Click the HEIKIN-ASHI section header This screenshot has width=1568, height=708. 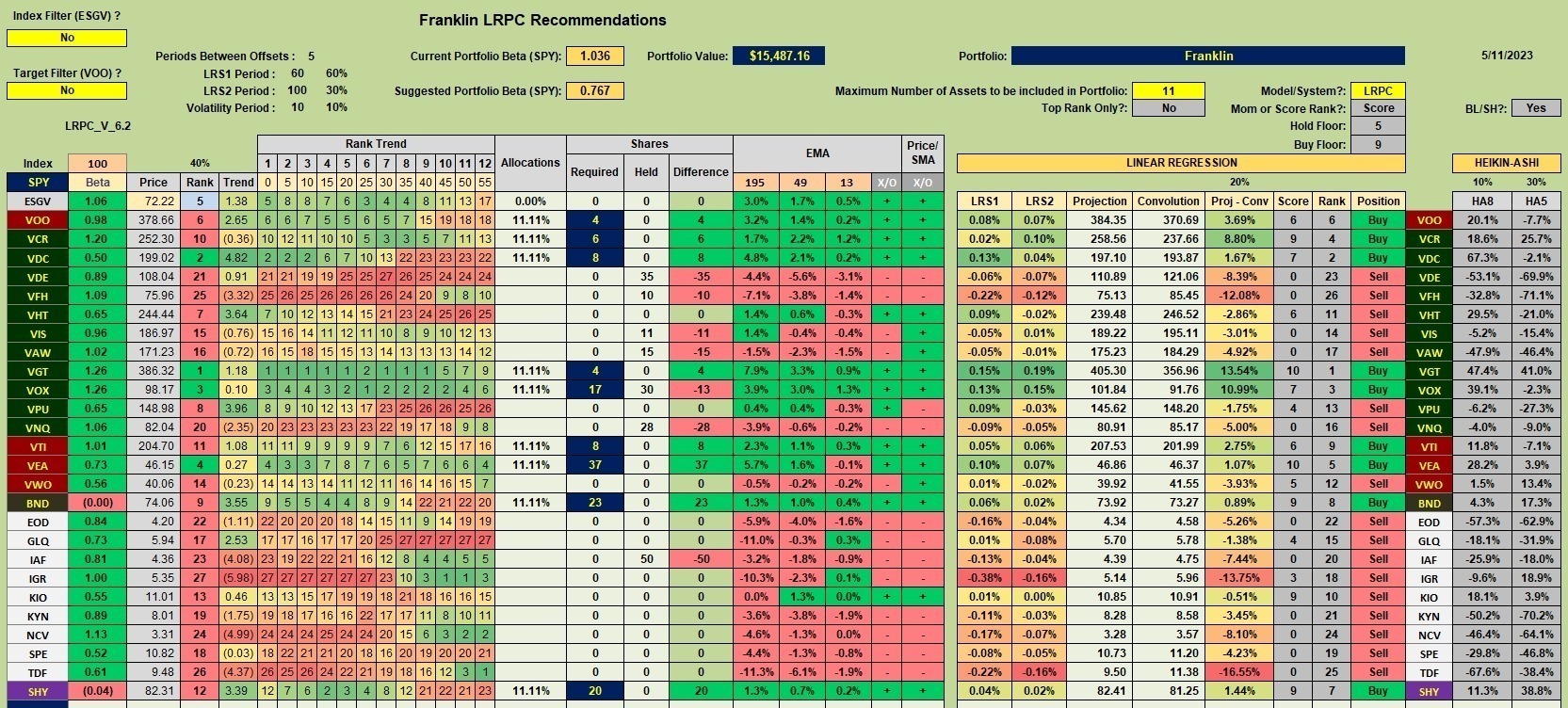[1507, 163]
